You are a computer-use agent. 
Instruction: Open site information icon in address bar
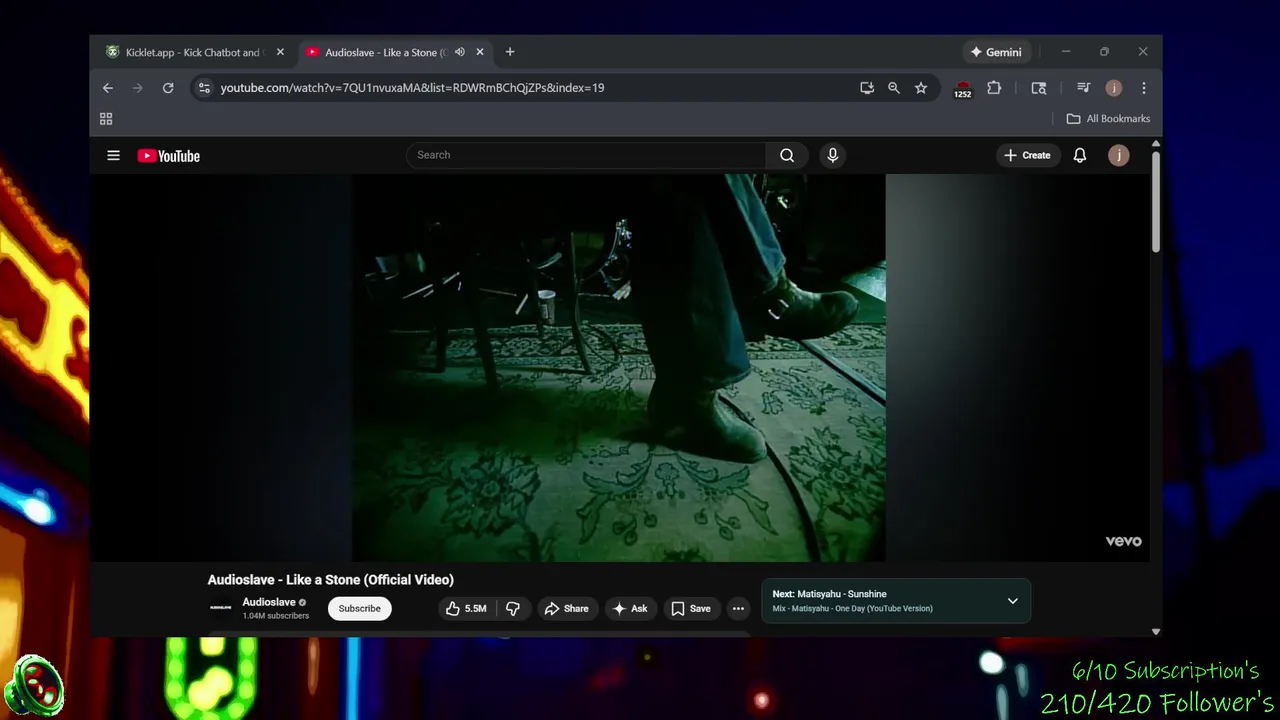click(x=204, y=88)
